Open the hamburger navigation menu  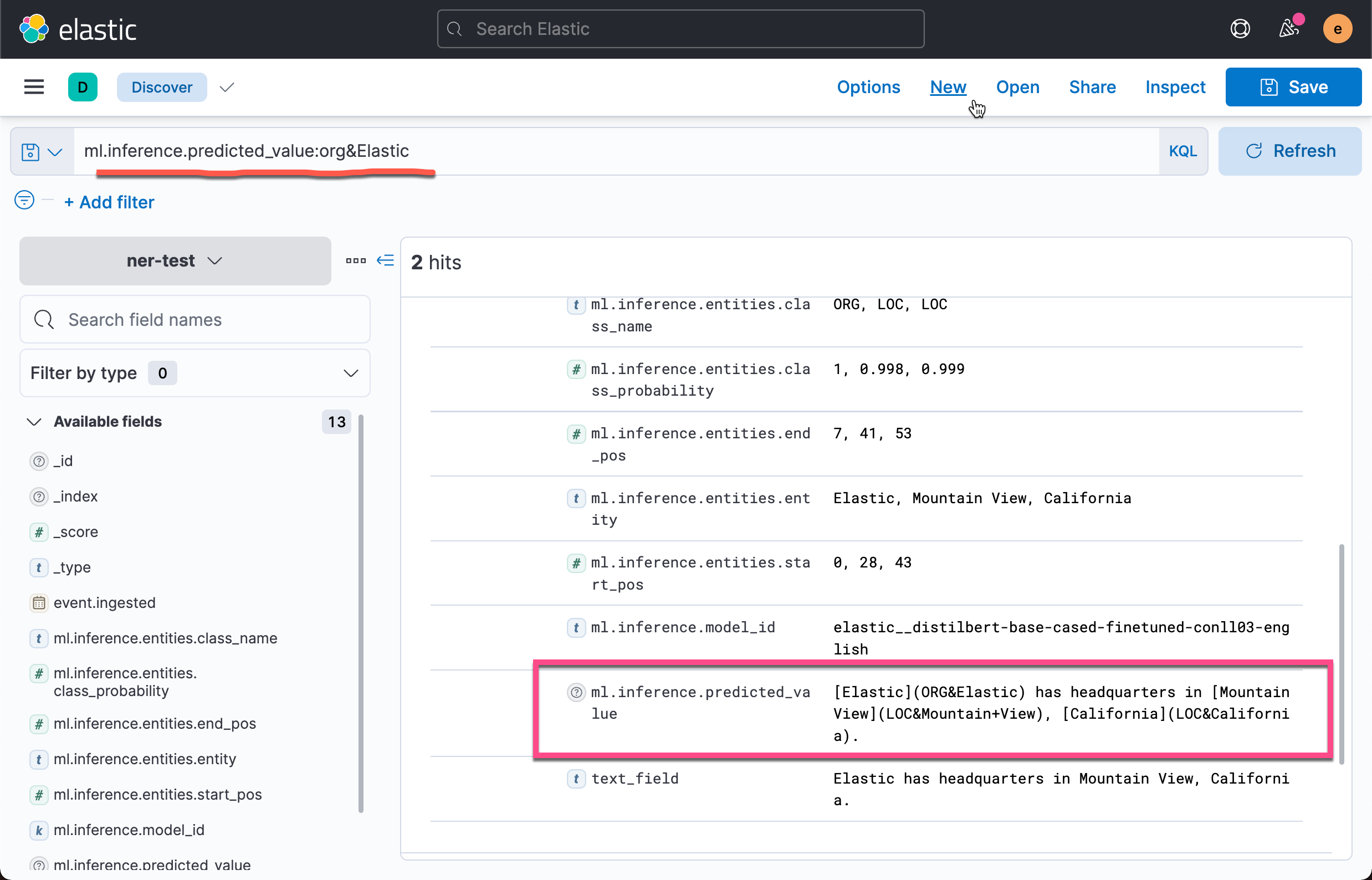34,87
